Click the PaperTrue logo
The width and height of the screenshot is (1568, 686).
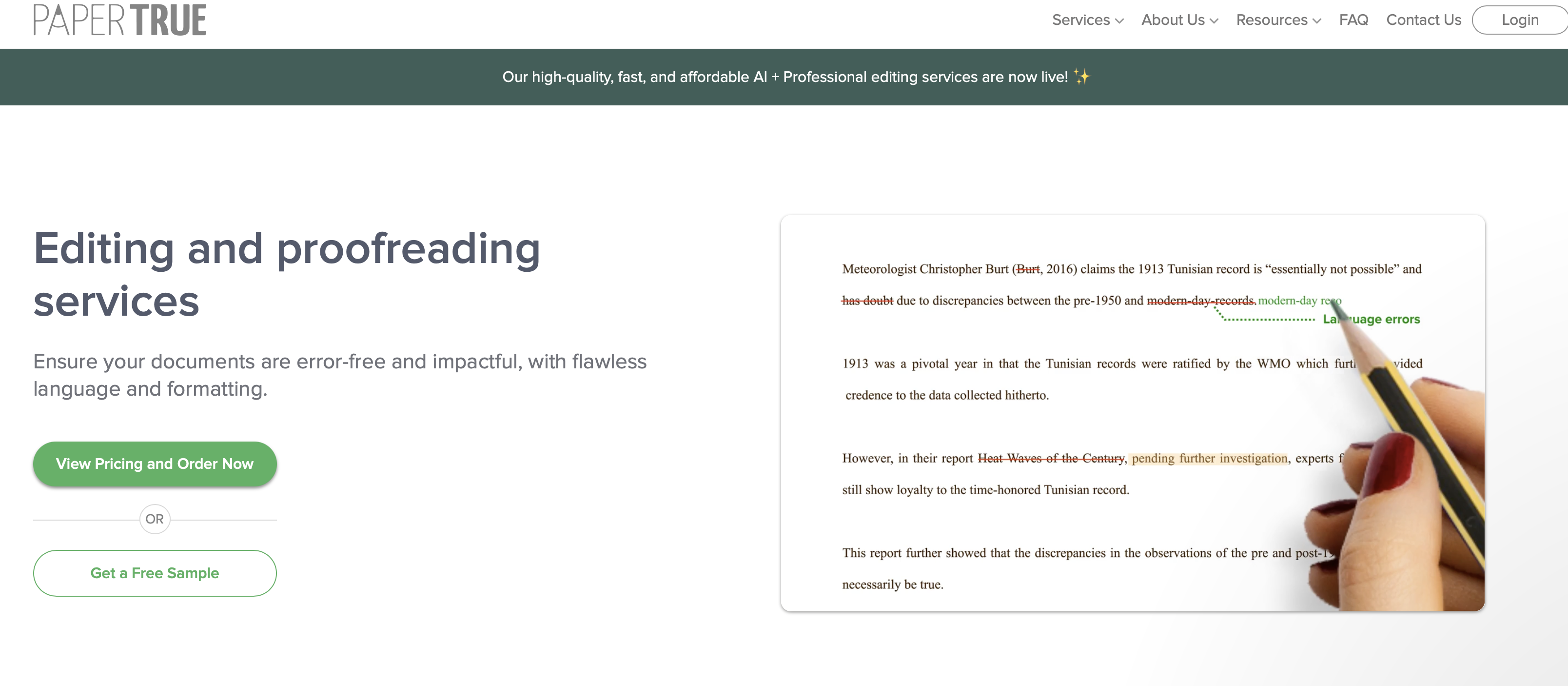pos(120,20)
